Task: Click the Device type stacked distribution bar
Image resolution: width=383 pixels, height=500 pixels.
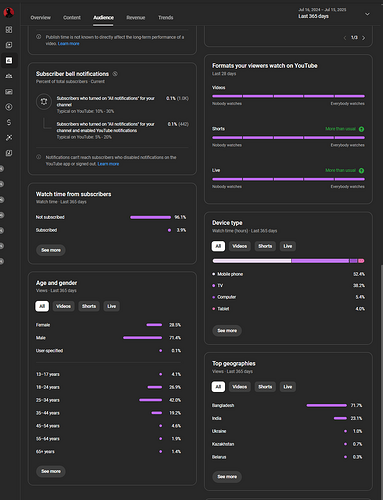Action: coord(288,261)
